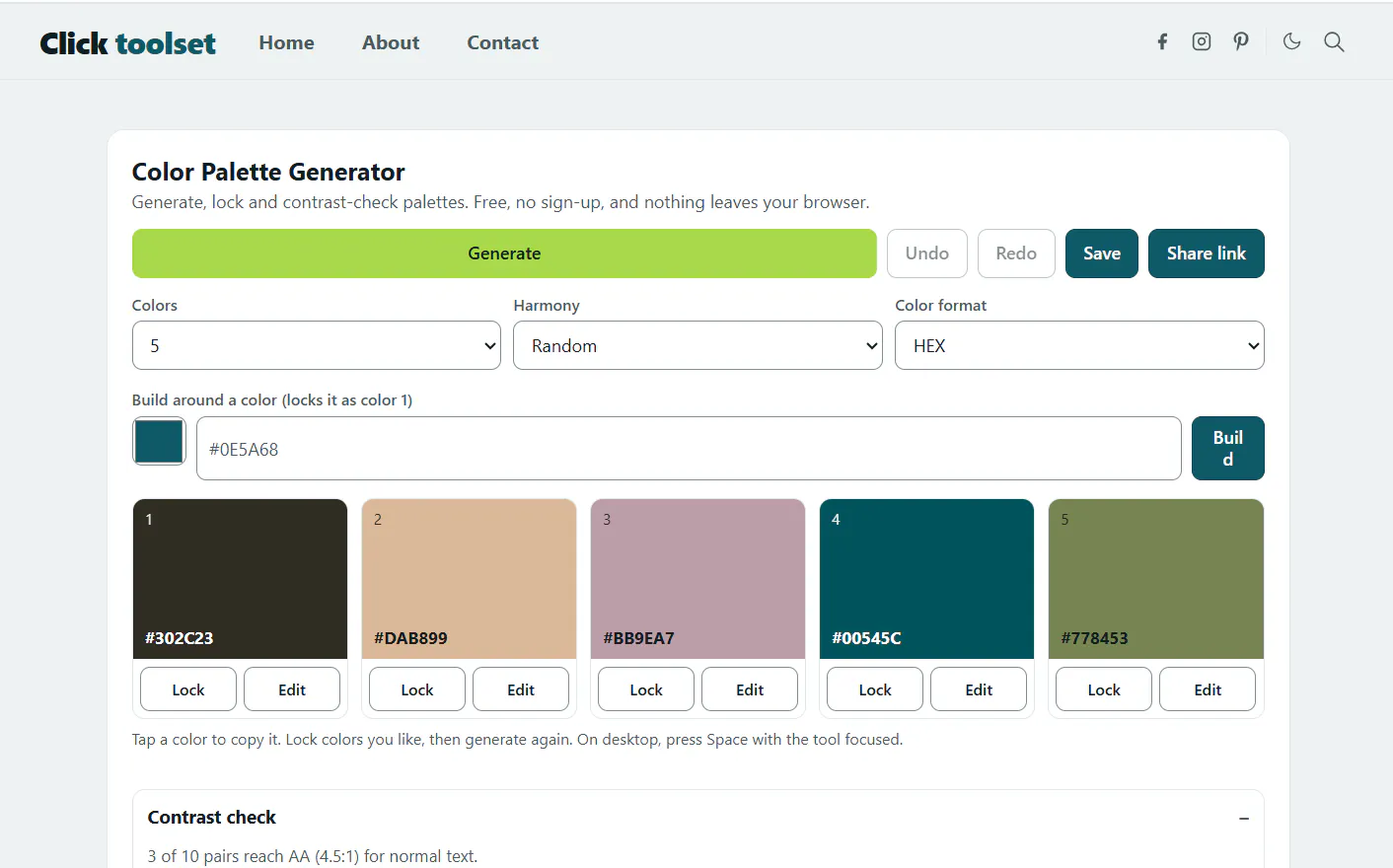The image size is (1393, 868).
Task: Edit color 3 #BB9EA7
Action: tap(750, 689)
